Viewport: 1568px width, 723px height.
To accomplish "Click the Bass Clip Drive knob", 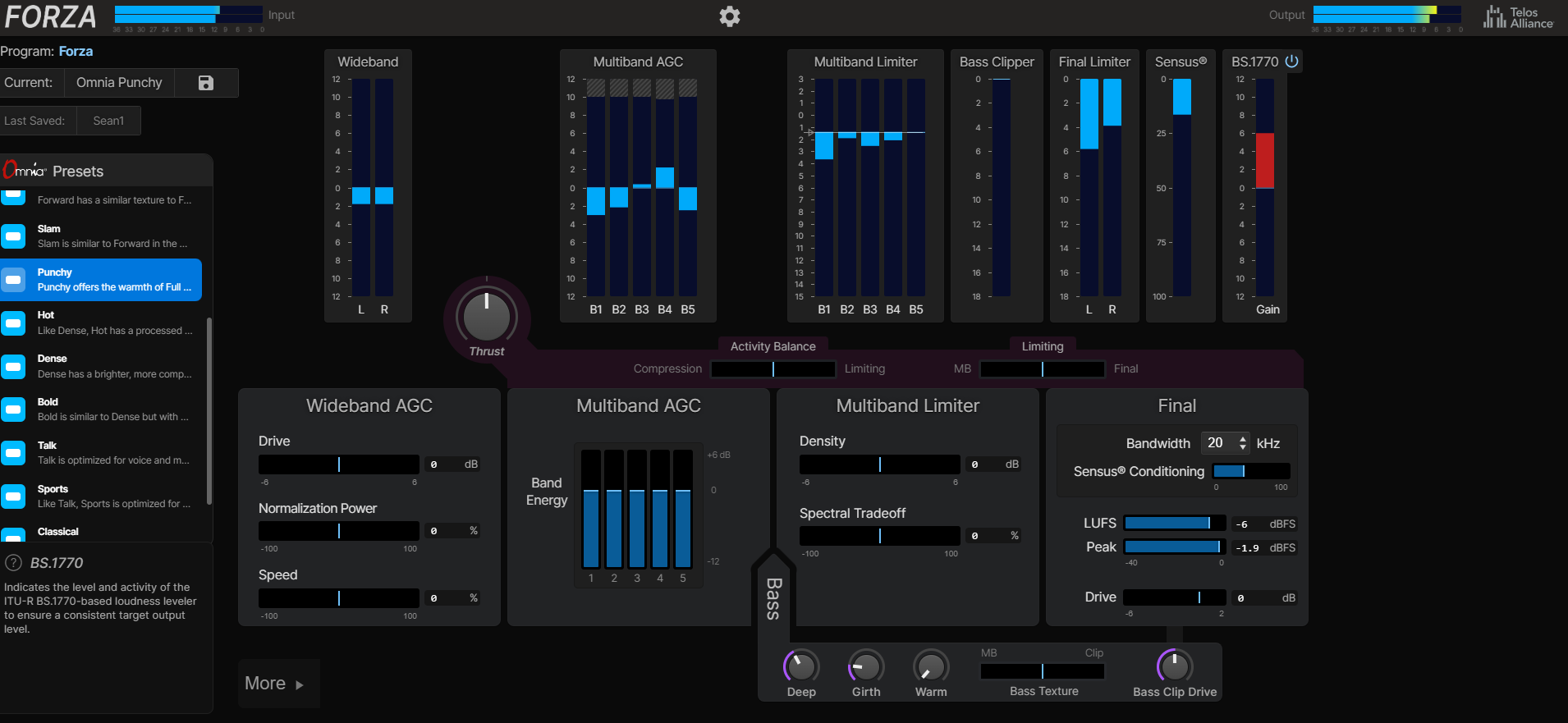I will pos(1175,666).
